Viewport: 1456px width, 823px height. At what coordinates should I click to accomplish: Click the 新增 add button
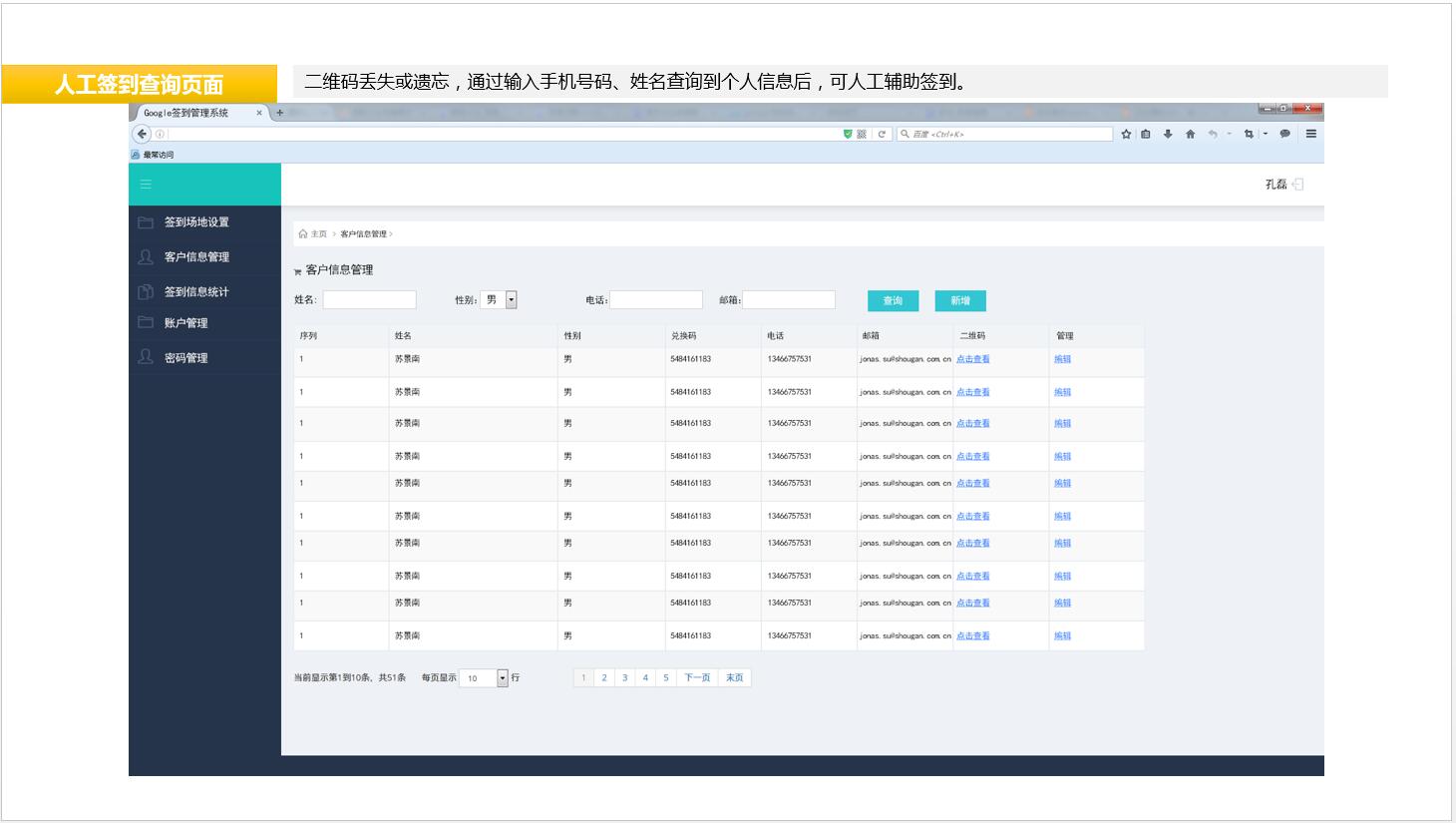(x=960, y=300)
